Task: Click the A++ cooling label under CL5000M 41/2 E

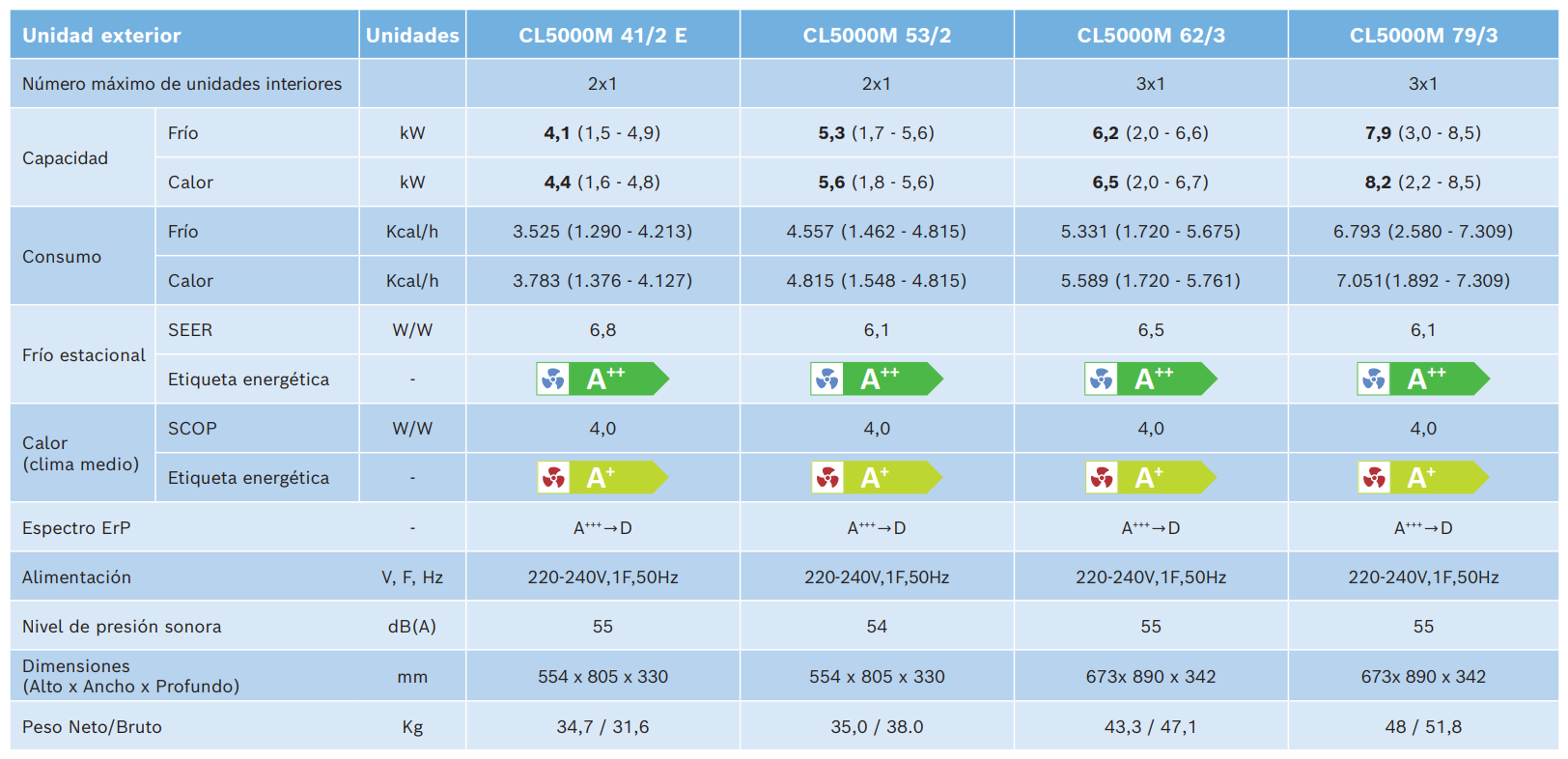Action: (x=602, y=379)
